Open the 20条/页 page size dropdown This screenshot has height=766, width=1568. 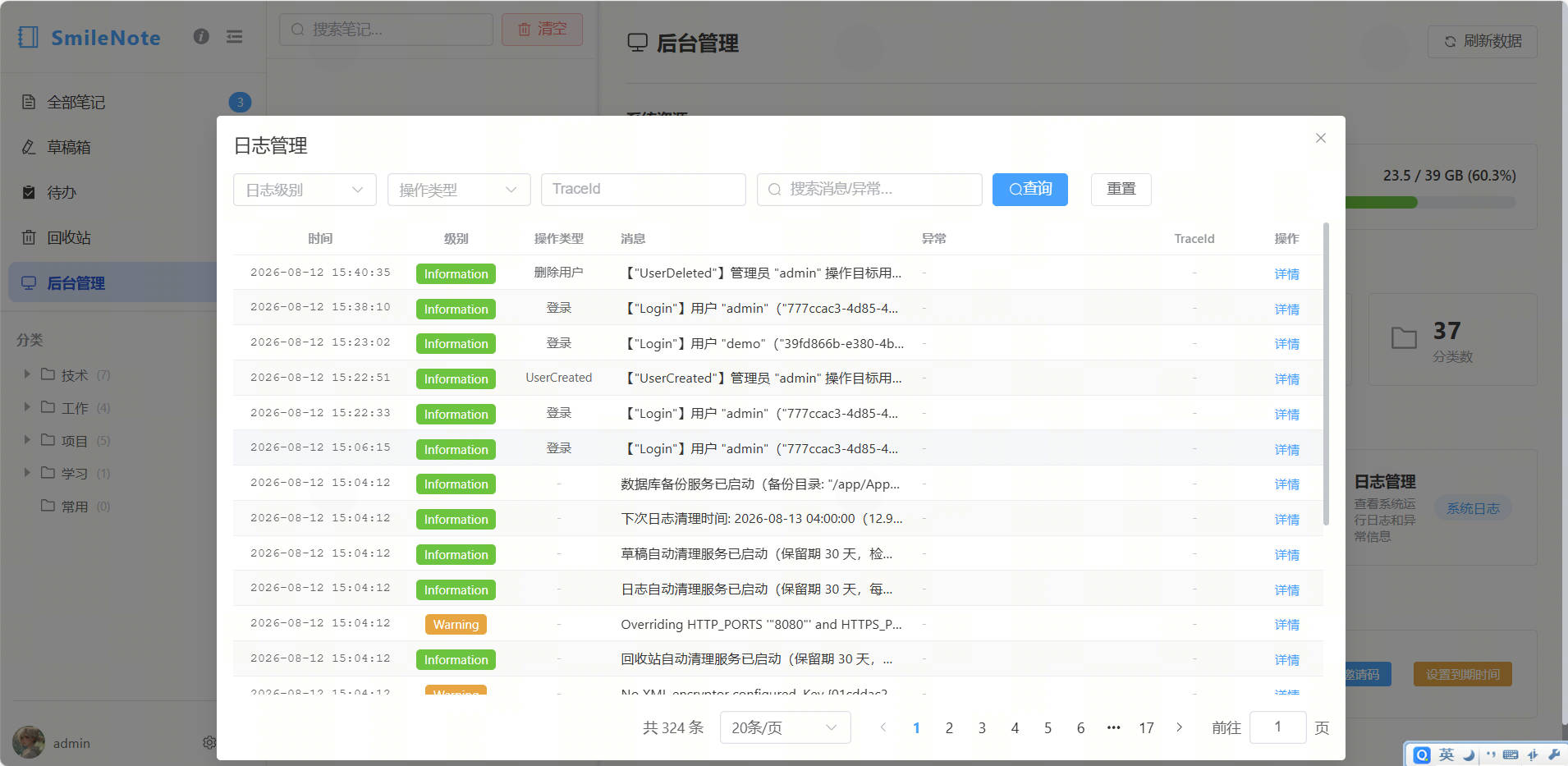pos(786,727)
